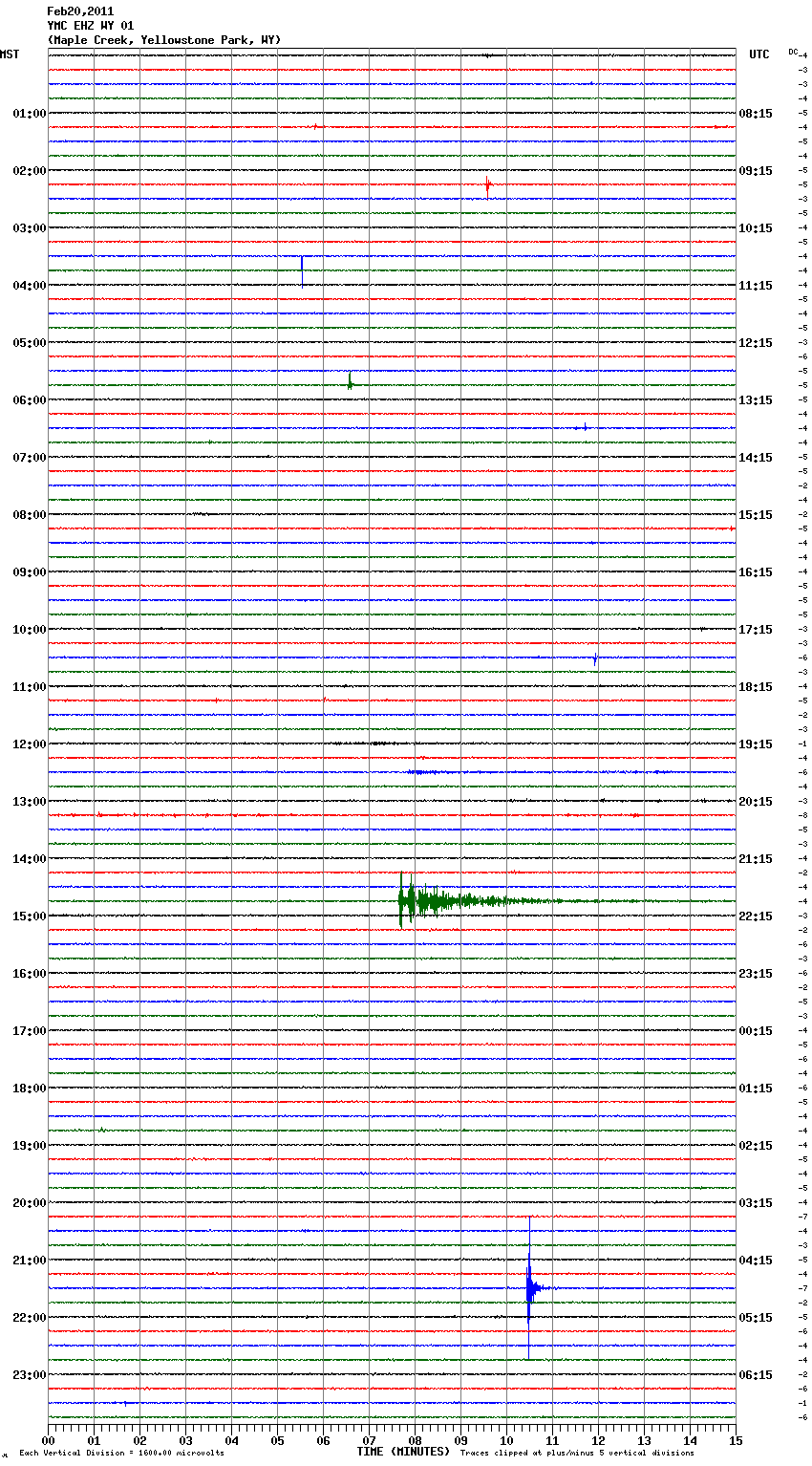Viewport: 812px width, 1466px height.
Task: Click the vertical division 1600.00 microvolts note
Action: click(x=121, y=1454)
